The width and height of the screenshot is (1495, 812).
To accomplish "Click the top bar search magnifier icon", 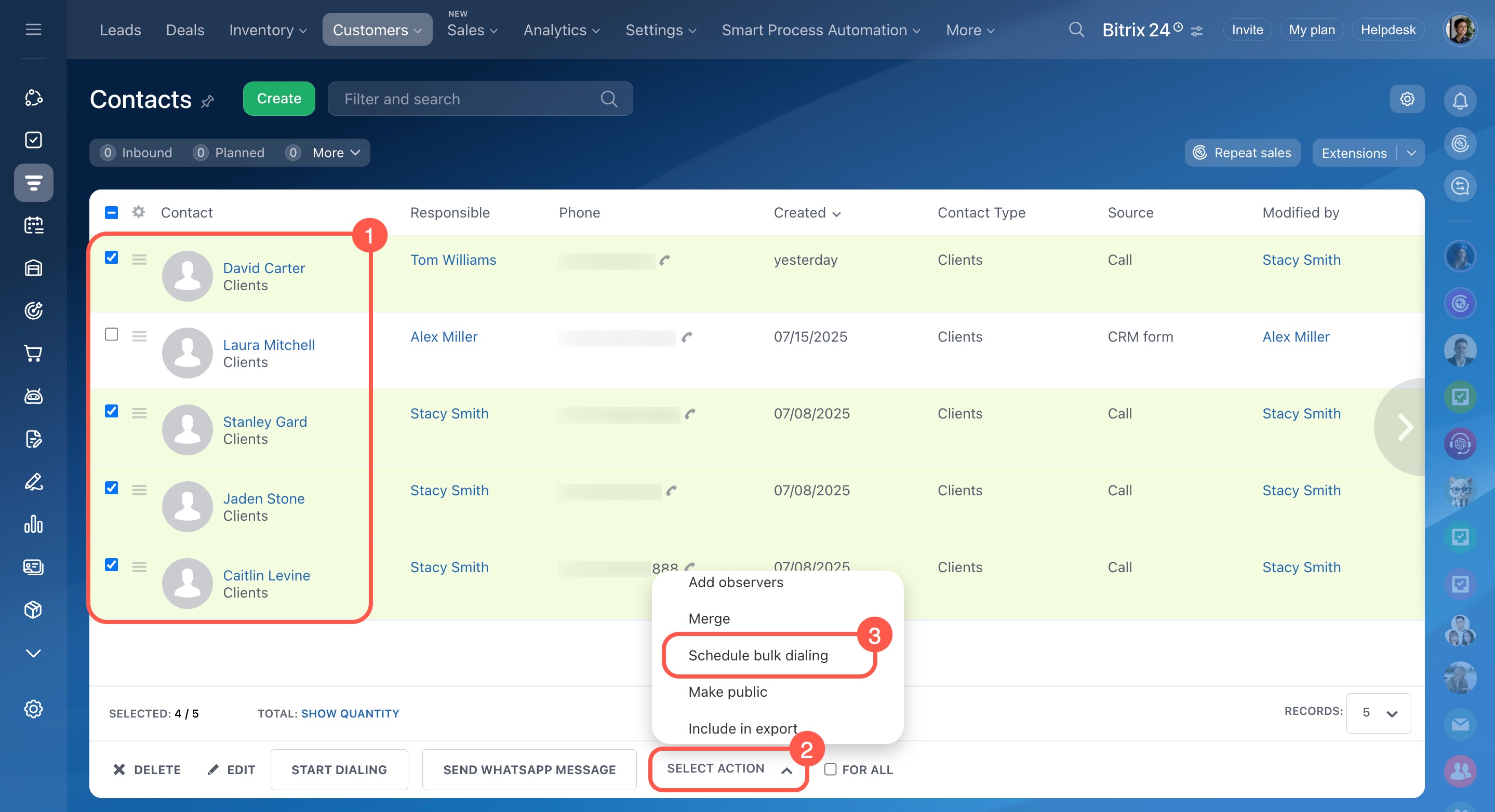I will click(1076, 30).
